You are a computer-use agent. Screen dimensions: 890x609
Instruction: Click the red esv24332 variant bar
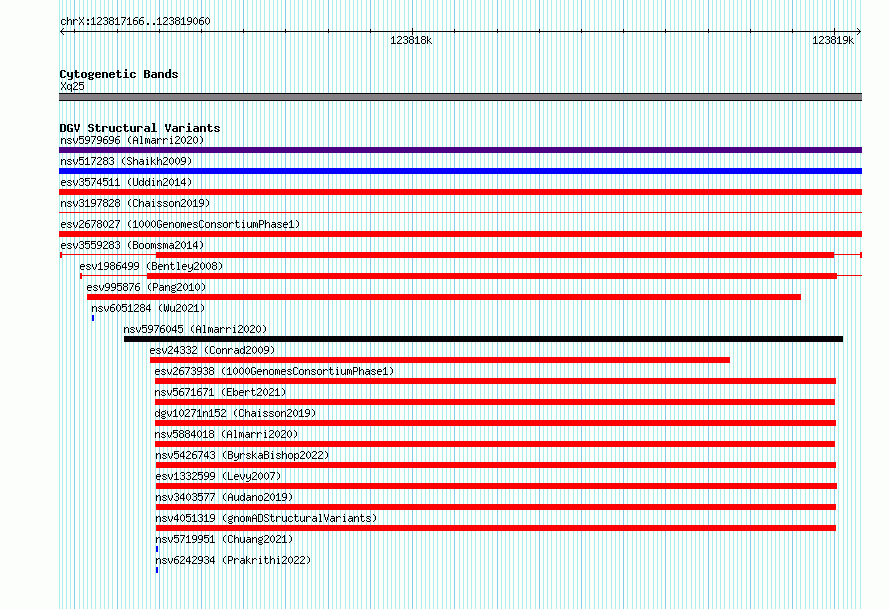tap(440, 360)
